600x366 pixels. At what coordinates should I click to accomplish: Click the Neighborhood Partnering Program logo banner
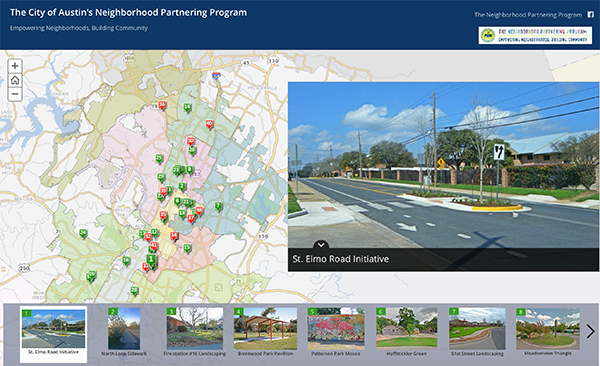click(x=535, y=35)
